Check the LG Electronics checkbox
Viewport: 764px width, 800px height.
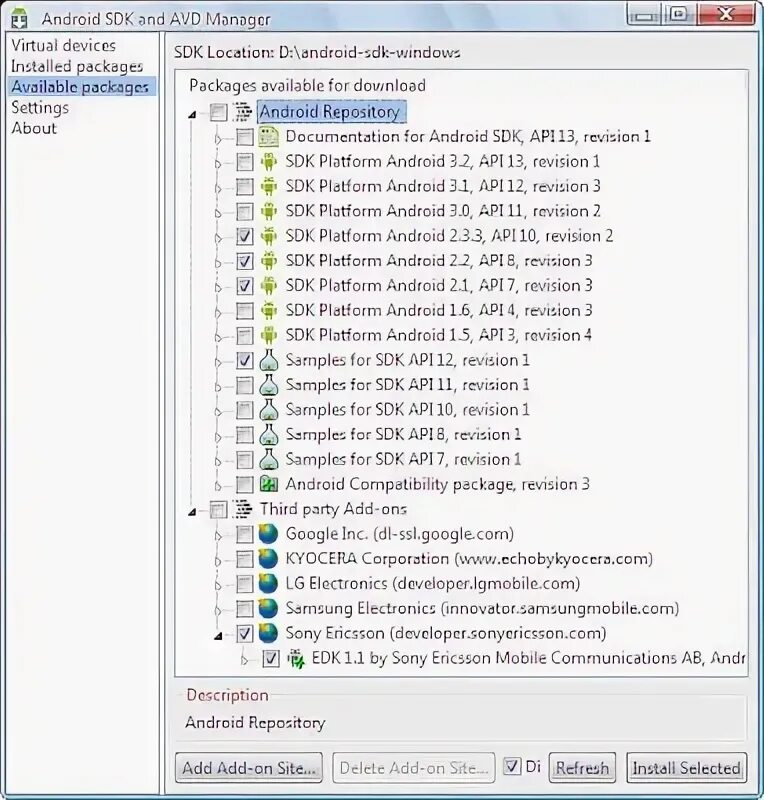coord(244,584)
